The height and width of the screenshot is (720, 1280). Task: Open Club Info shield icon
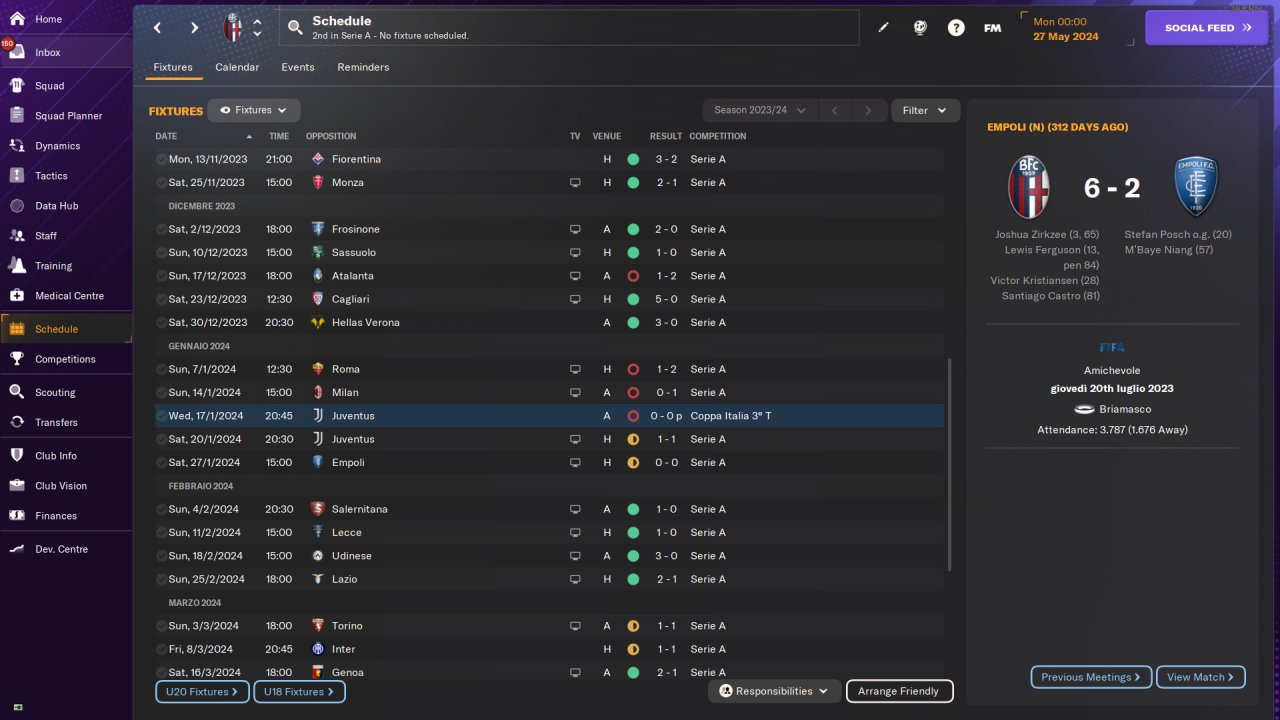point(17,456)
